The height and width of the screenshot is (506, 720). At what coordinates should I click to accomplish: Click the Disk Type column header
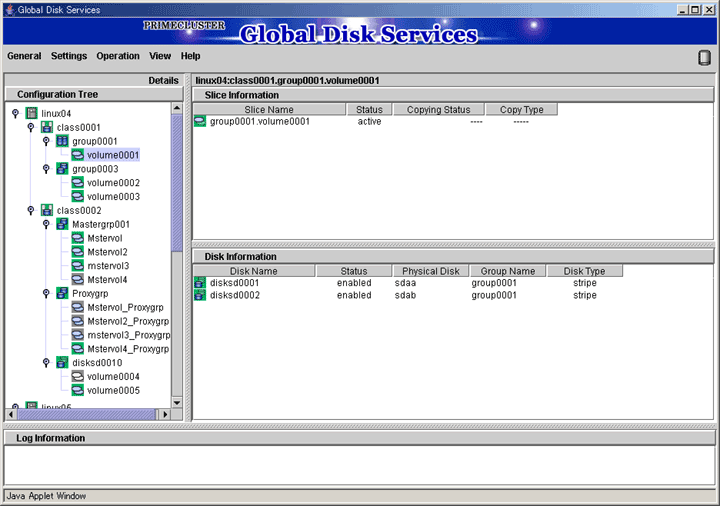(585, 271)
